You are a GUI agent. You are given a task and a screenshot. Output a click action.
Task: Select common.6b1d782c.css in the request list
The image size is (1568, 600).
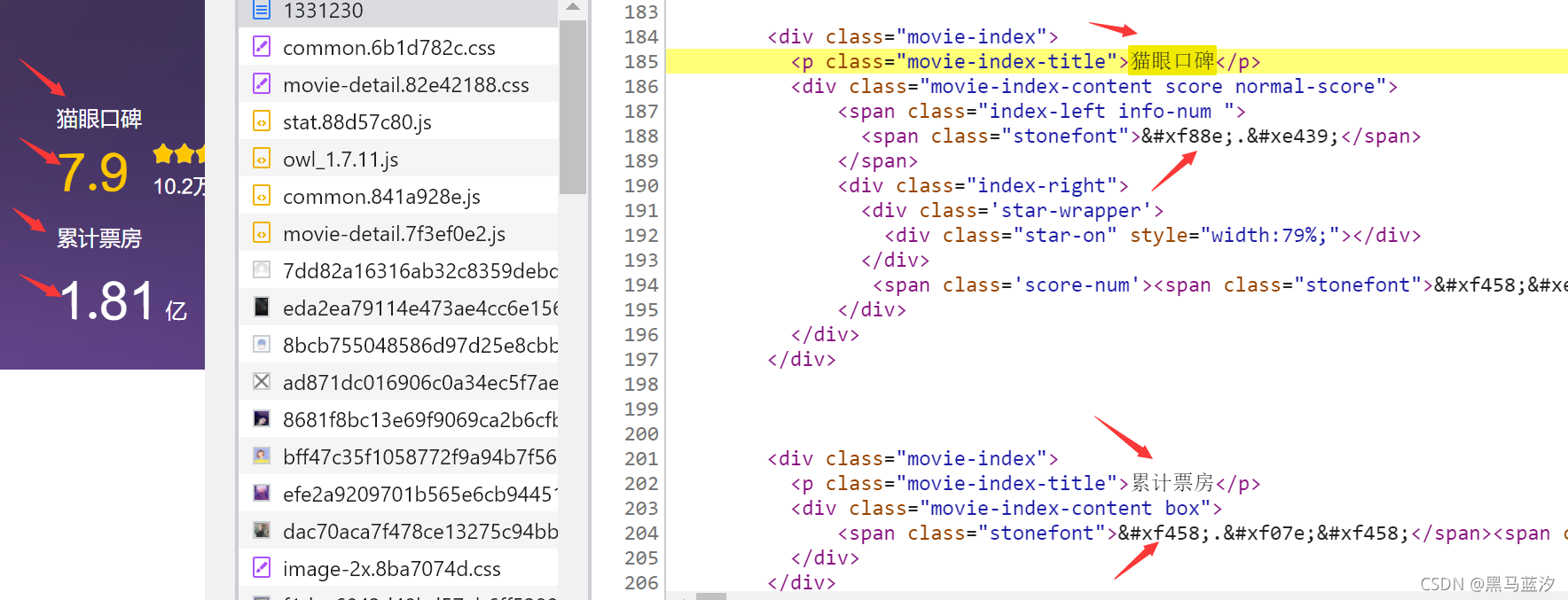coord(398,47)
